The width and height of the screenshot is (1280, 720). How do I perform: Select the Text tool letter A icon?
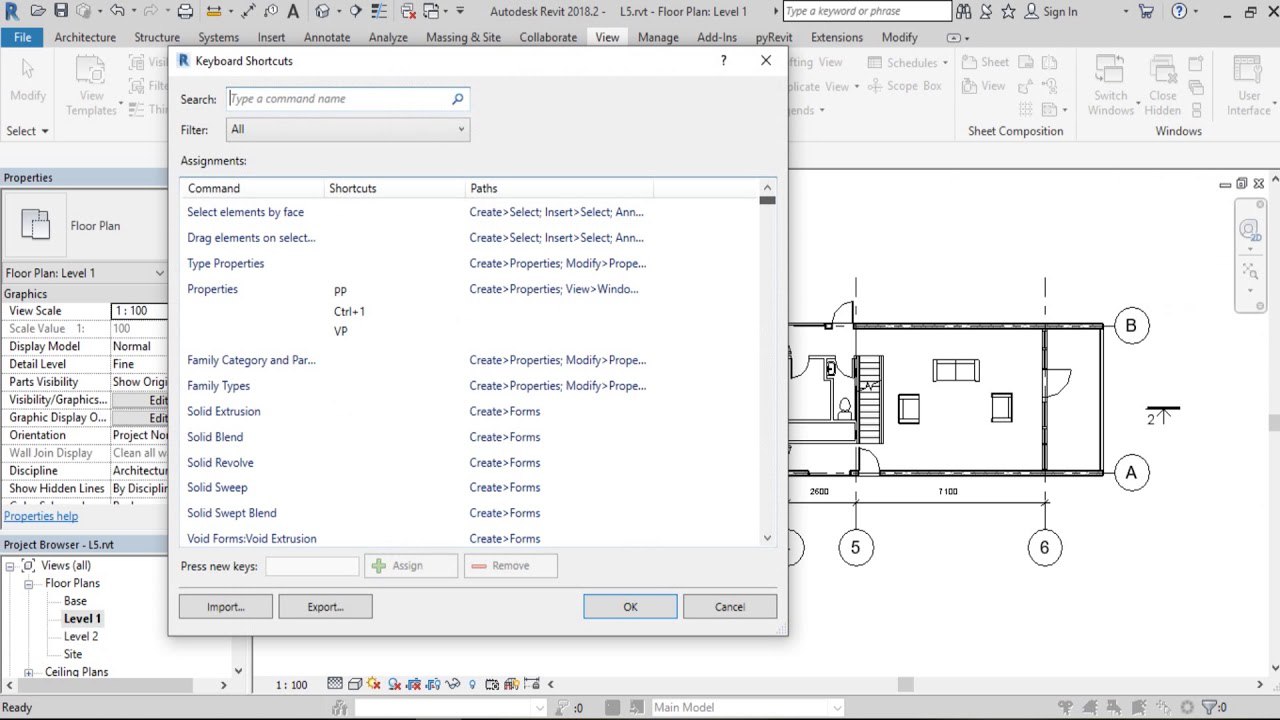[x=293, y=11]
